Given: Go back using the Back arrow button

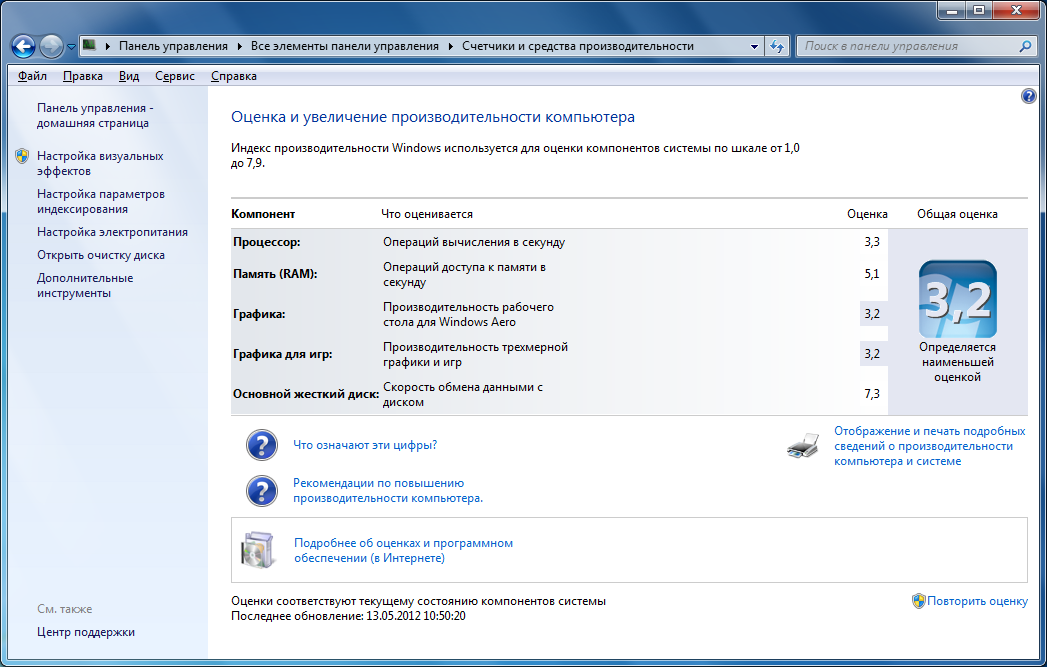Looking at the screenshot, I should coord(23,46).
